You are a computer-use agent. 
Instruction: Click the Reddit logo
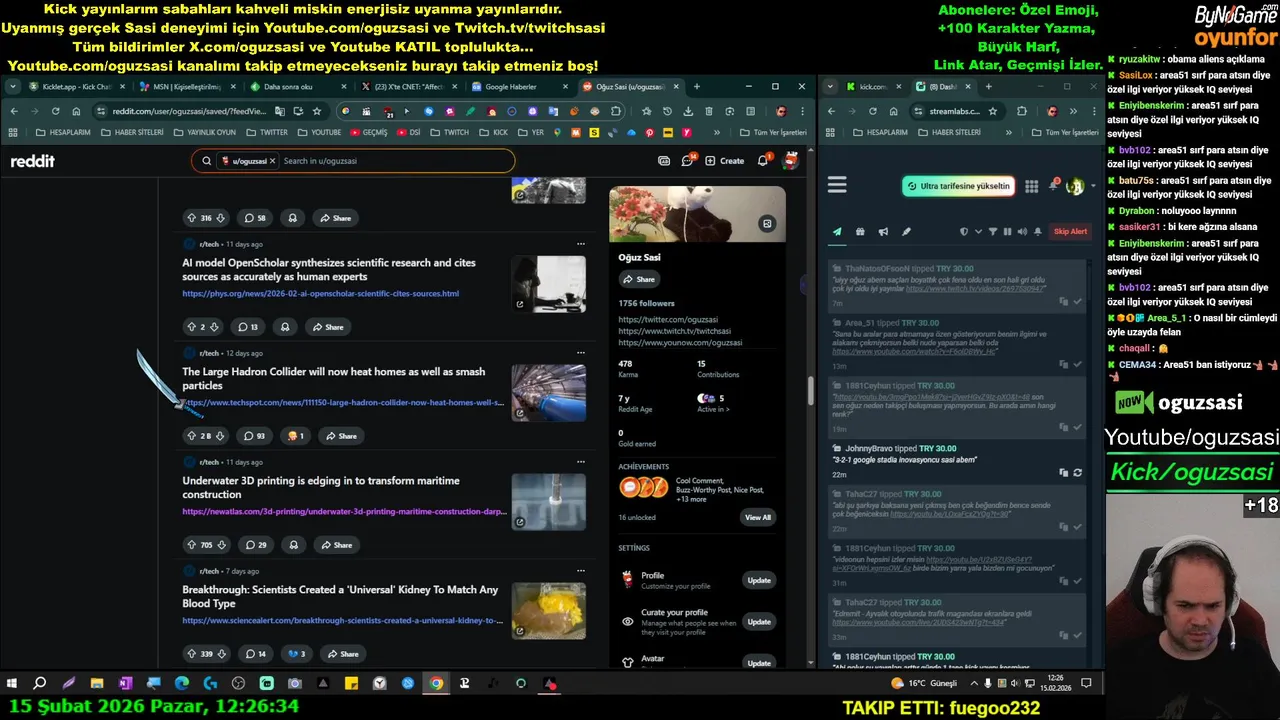[32, 161]
